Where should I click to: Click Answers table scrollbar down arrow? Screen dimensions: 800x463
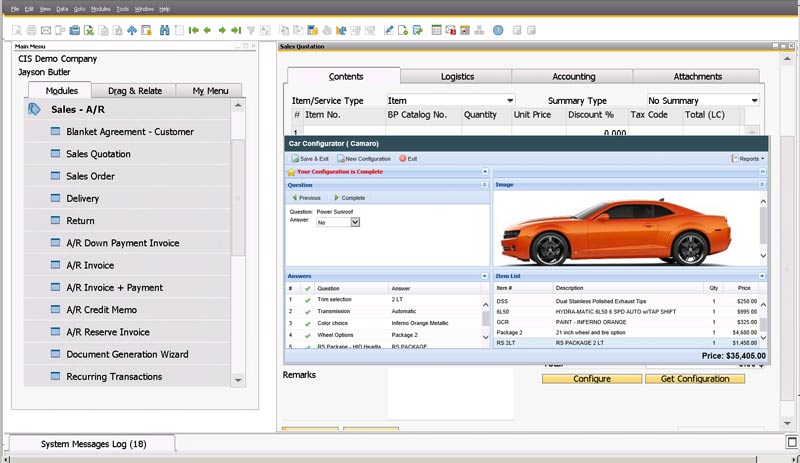click(x=485, y=337)
